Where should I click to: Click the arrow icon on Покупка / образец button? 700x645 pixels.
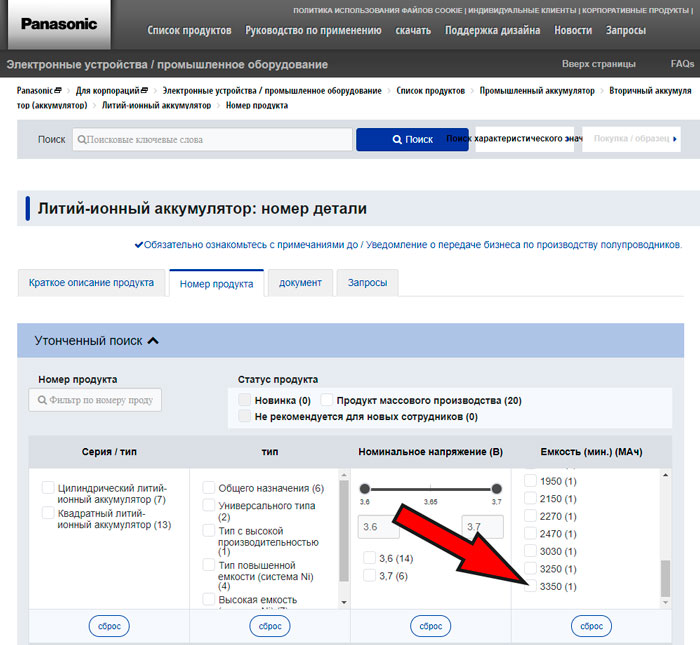pyautogui.click(x=675, y=139)
